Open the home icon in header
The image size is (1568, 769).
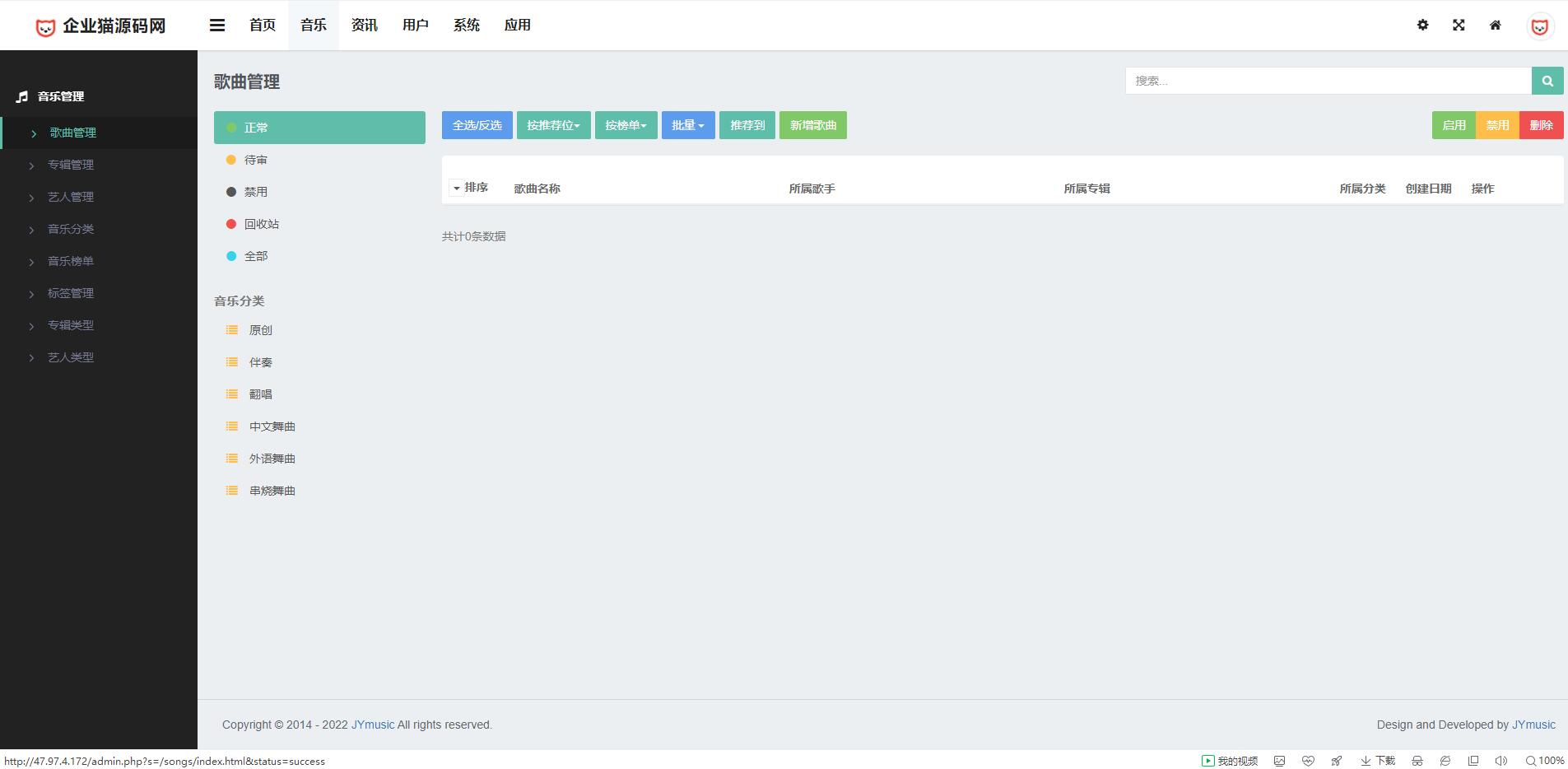1496,25
